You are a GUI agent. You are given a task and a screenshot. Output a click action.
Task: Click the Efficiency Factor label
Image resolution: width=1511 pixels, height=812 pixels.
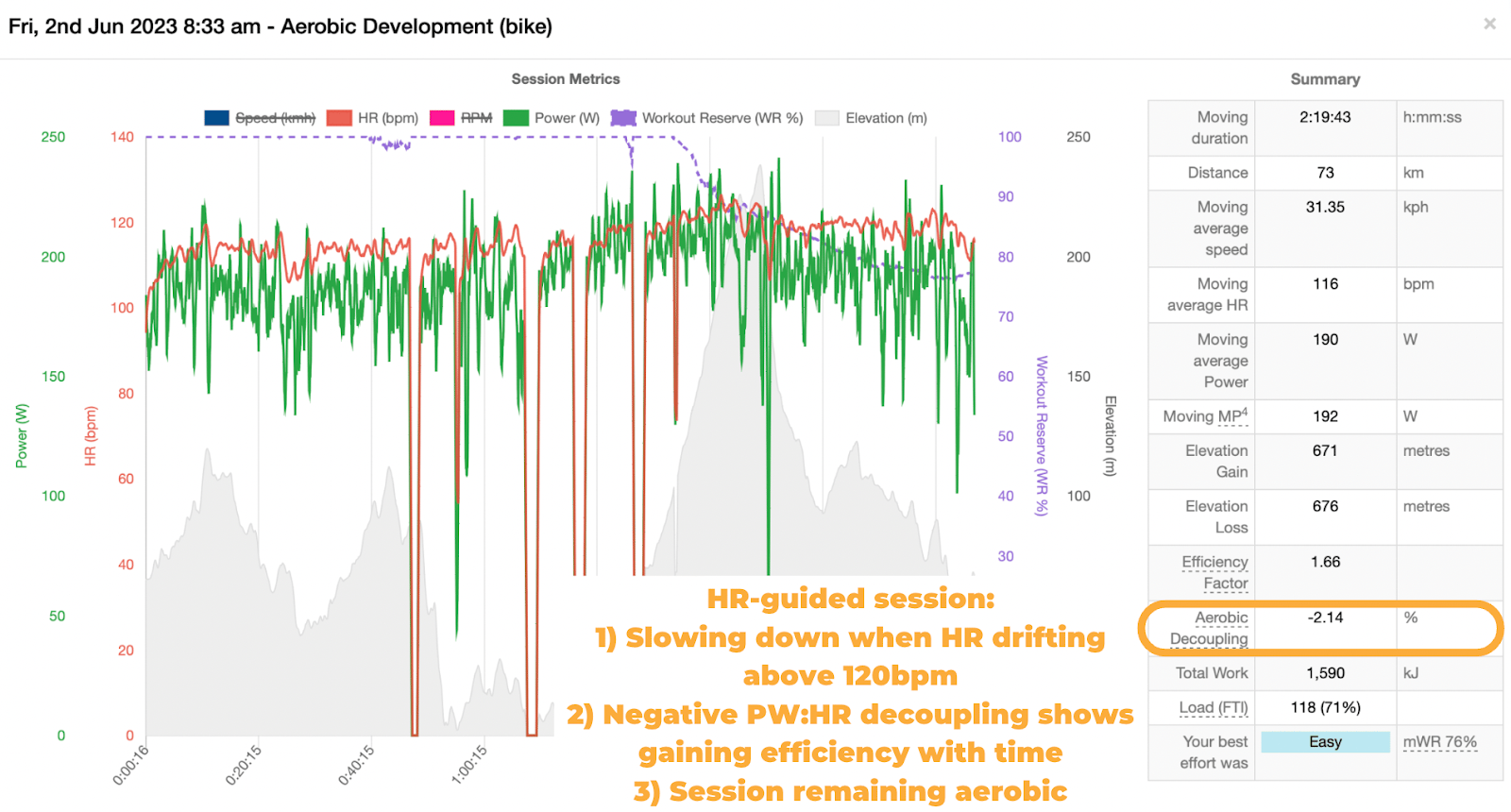click(1214, 572)
